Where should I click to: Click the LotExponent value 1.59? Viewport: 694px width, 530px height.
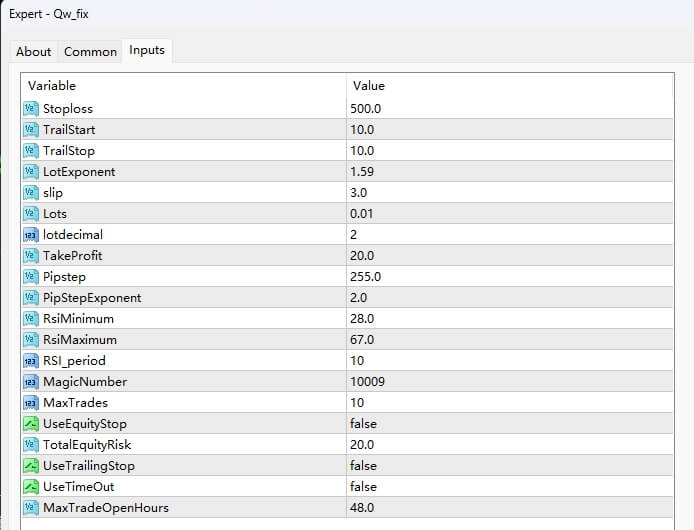[x=362, y=171]
